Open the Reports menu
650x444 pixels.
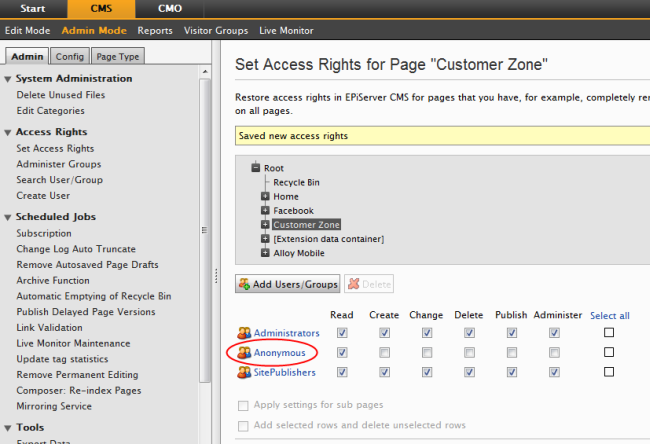point(155,31)
